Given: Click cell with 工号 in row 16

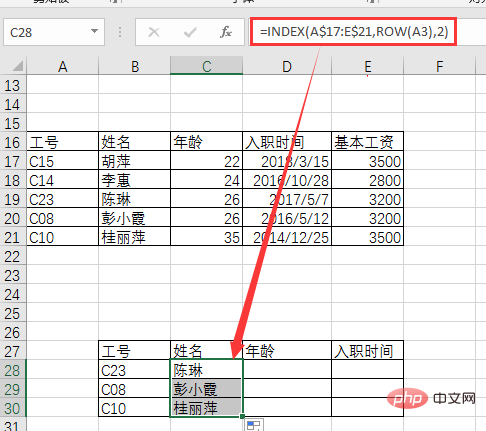Looking at the screenshot, I should [x=63, y=142].
